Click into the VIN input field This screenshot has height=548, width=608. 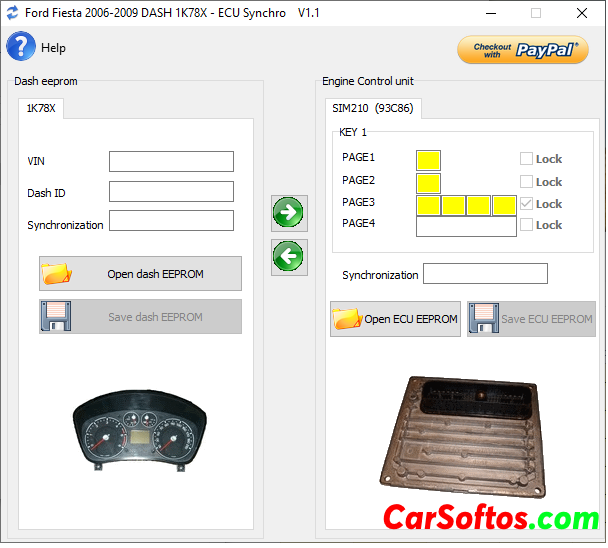(x=171, y=162)
